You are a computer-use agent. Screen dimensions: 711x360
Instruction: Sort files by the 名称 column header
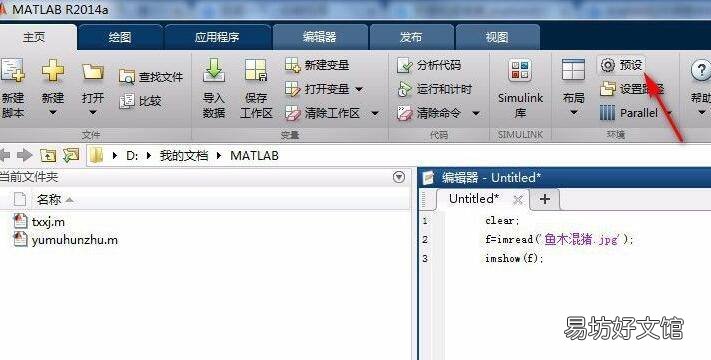(49, 199)
